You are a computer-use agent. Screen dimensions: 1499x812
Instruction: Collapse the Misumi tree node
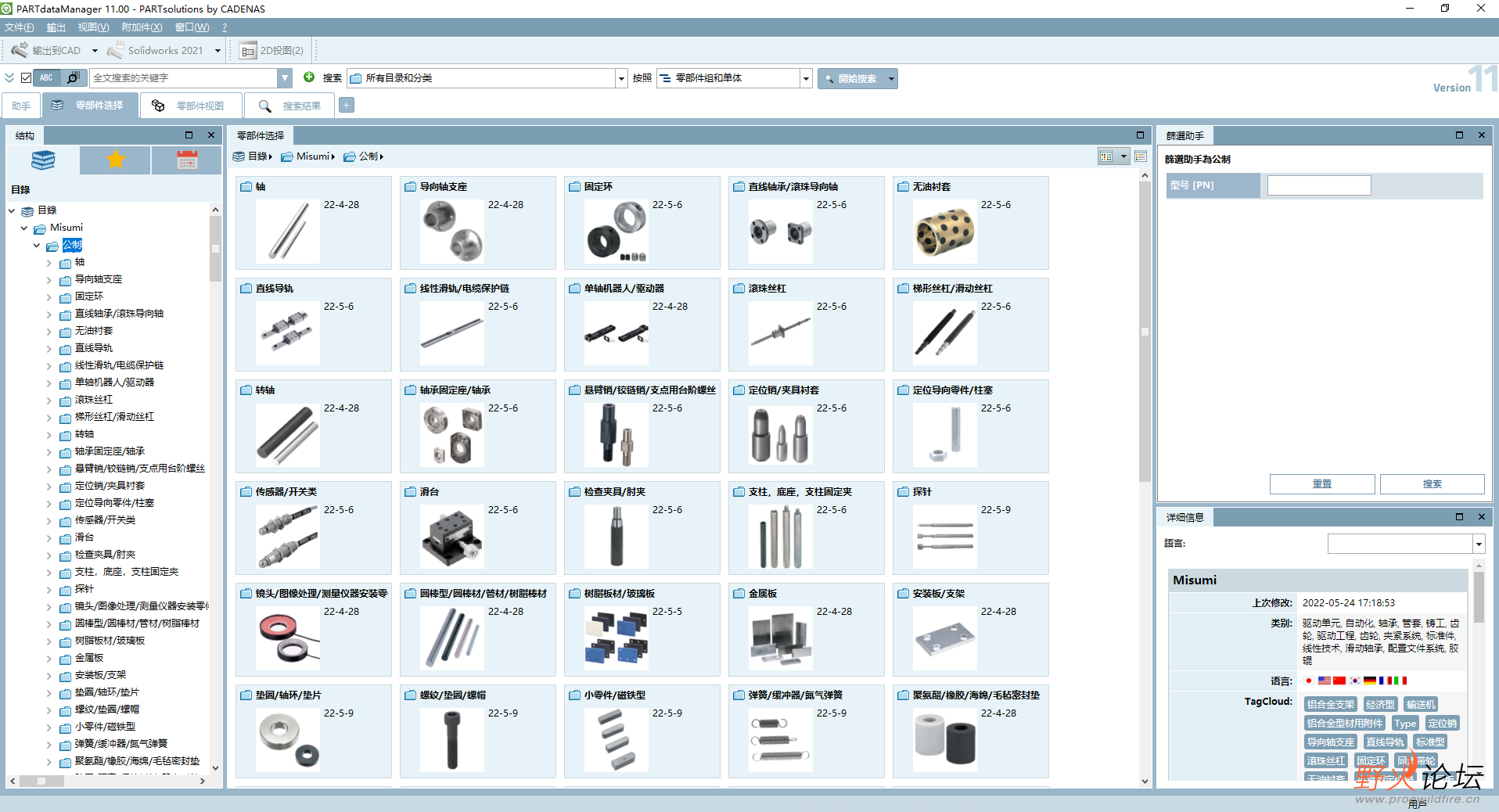point(24,228)
